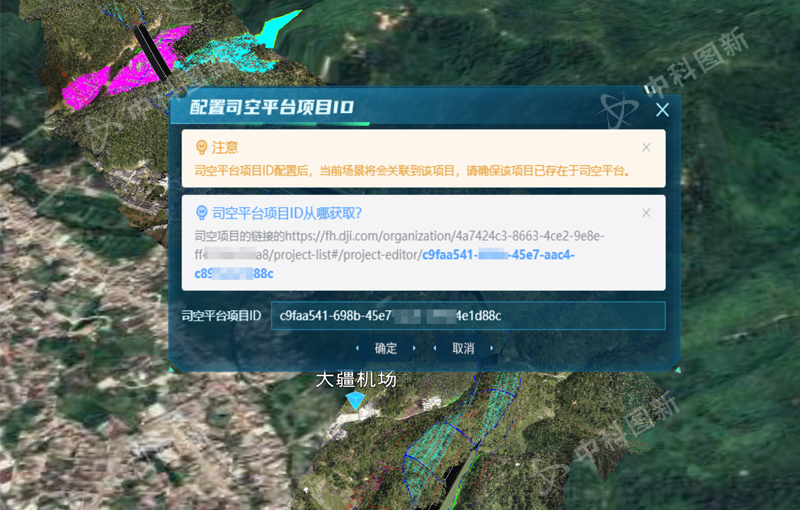Click the 司空平台项目ID从哪获取? heading

coord(286,213)
